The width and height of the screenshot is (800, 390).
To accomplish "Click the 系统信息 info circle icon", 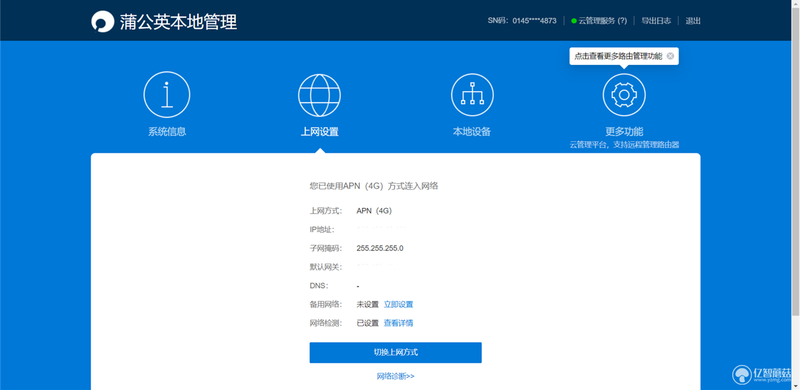I will pos(167,94).
